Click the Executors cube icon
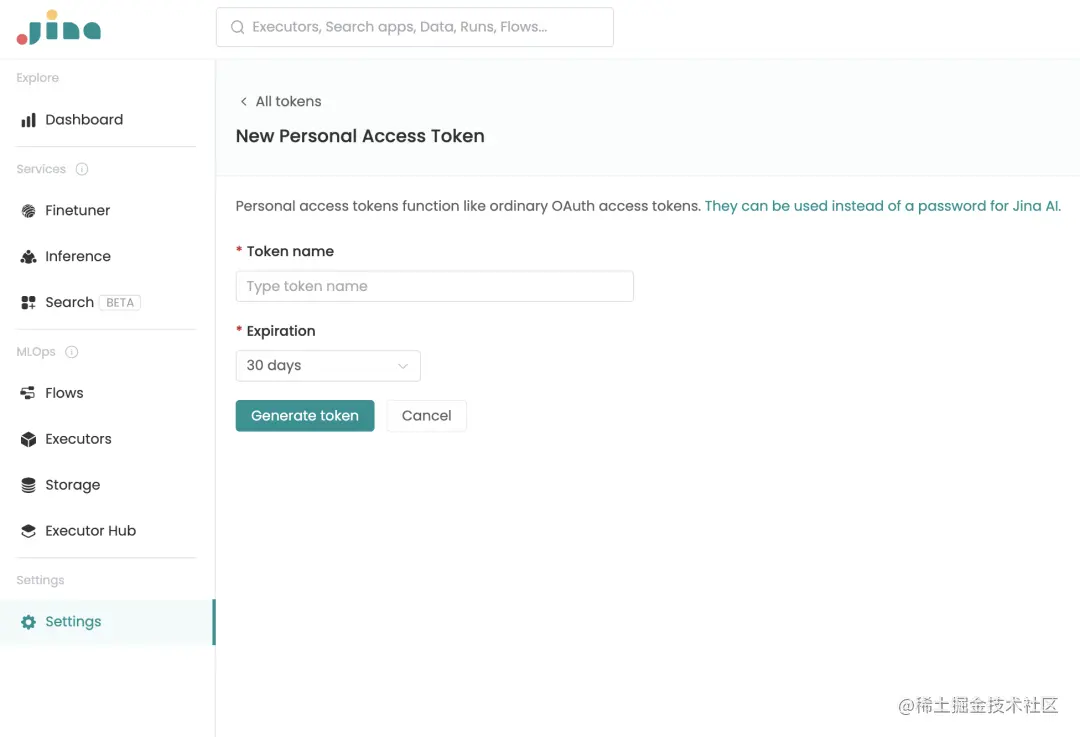Viewport: 1080px width, 737px height. [x=28, y=439]
